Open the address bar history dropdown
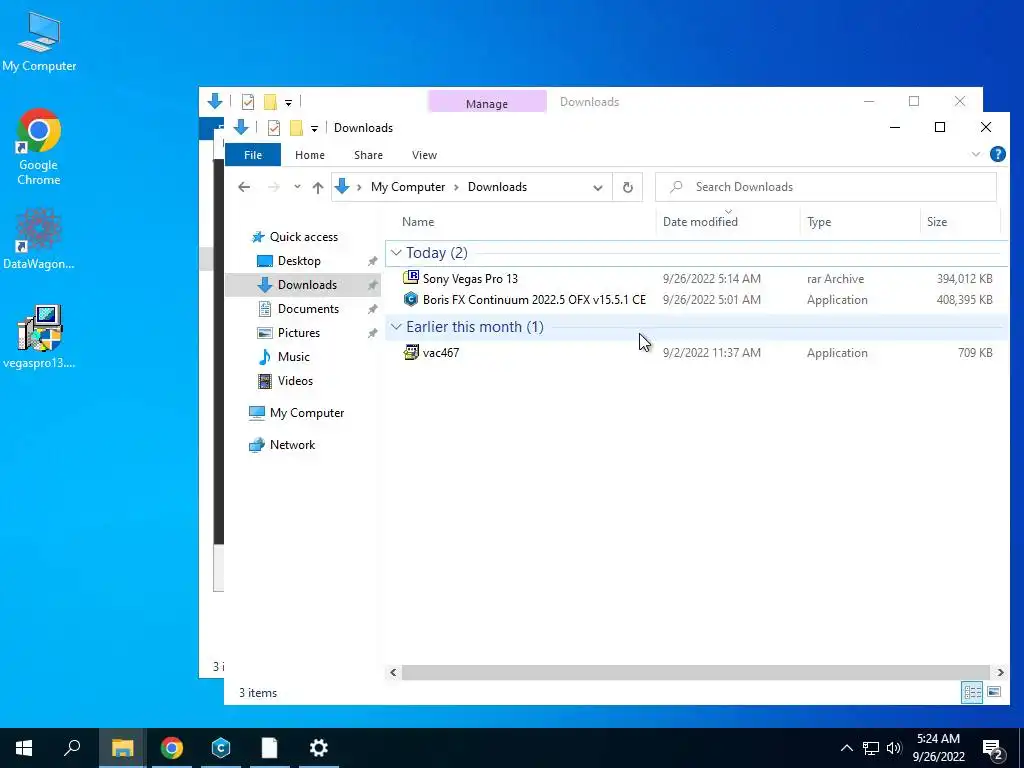Image resolution: width=1024 pixels, height=768 pixels. point(598,187)
